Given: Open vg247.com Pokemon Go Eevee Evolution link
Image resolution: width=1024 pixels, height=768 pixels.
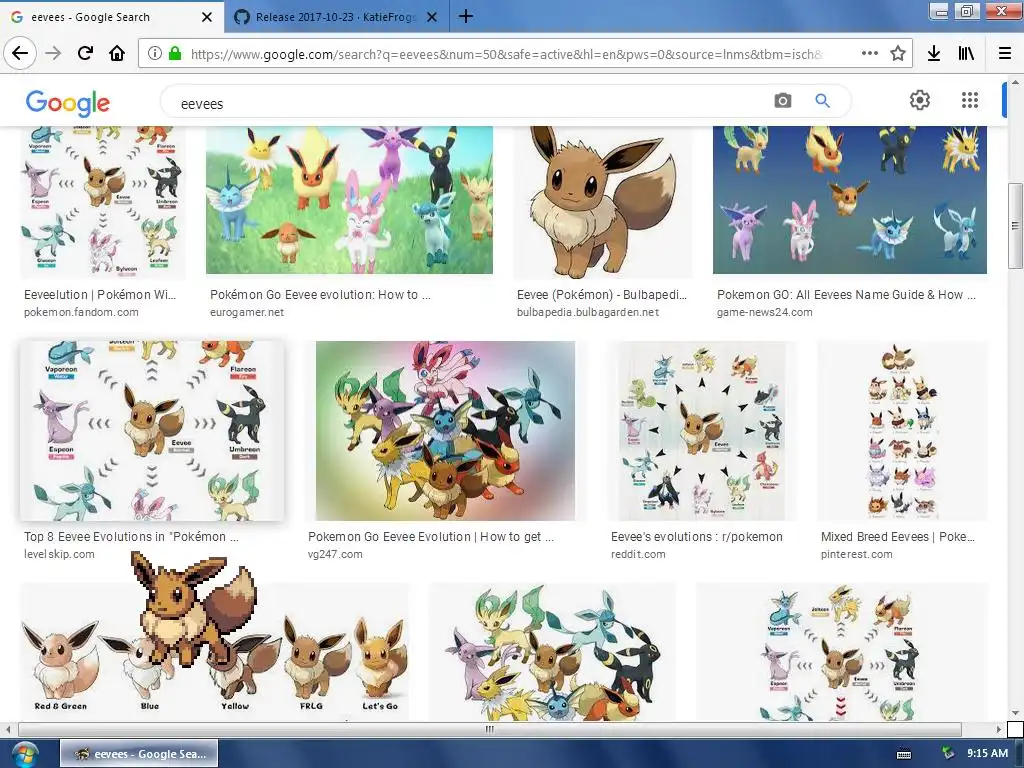Looking at the screenshot, I should point(431,537).
